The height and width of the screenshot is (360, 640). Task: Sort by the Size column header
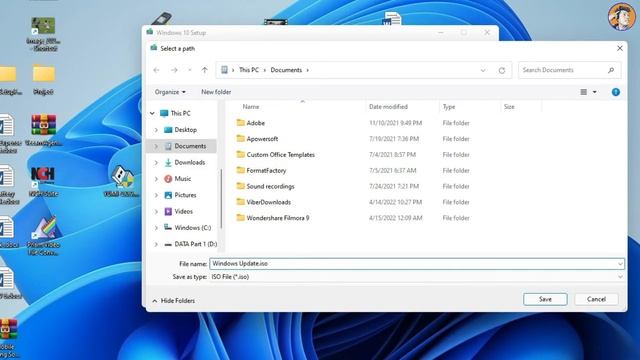509,107
